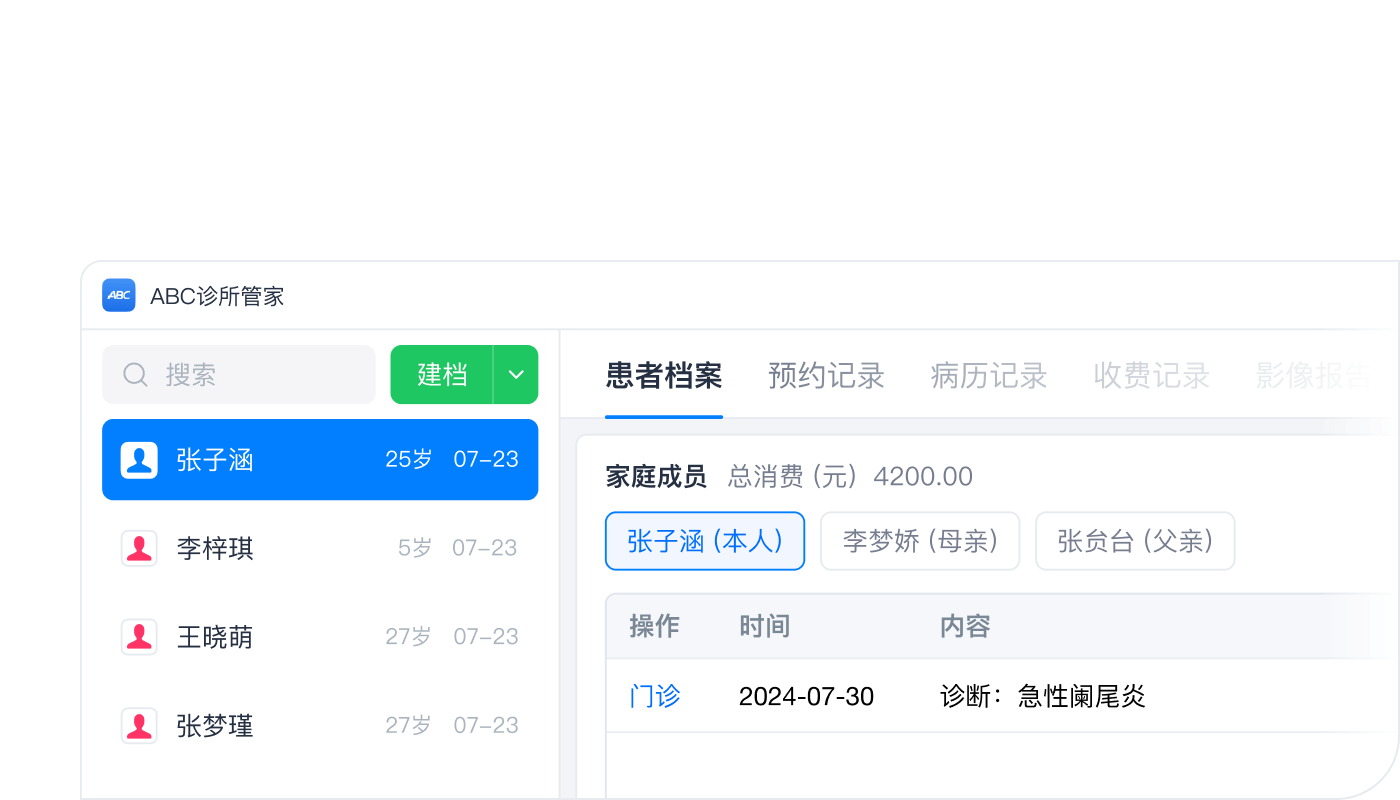The image size is (1400, 800).
Task: Select the 张子涵 (本人) family member chip
Action: click(x=704, y=540)
